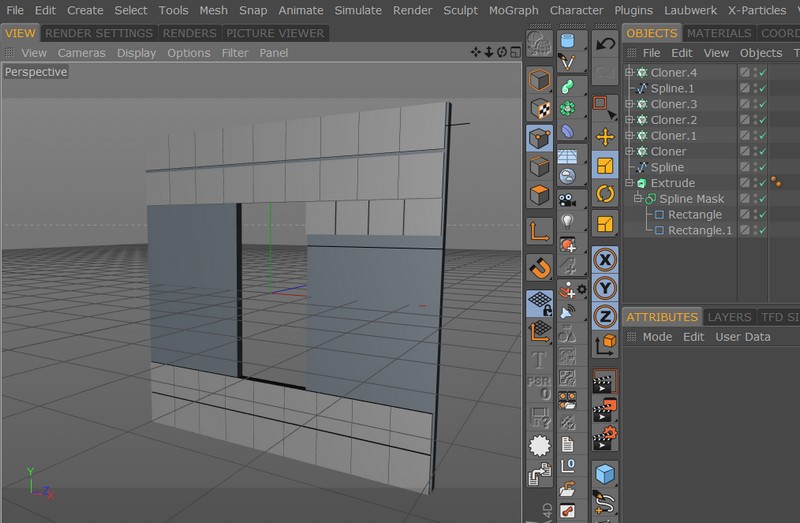This screenshot has width=800, height=523.
Task: Collapse the Spline Mask tree node
Action: 638,198
